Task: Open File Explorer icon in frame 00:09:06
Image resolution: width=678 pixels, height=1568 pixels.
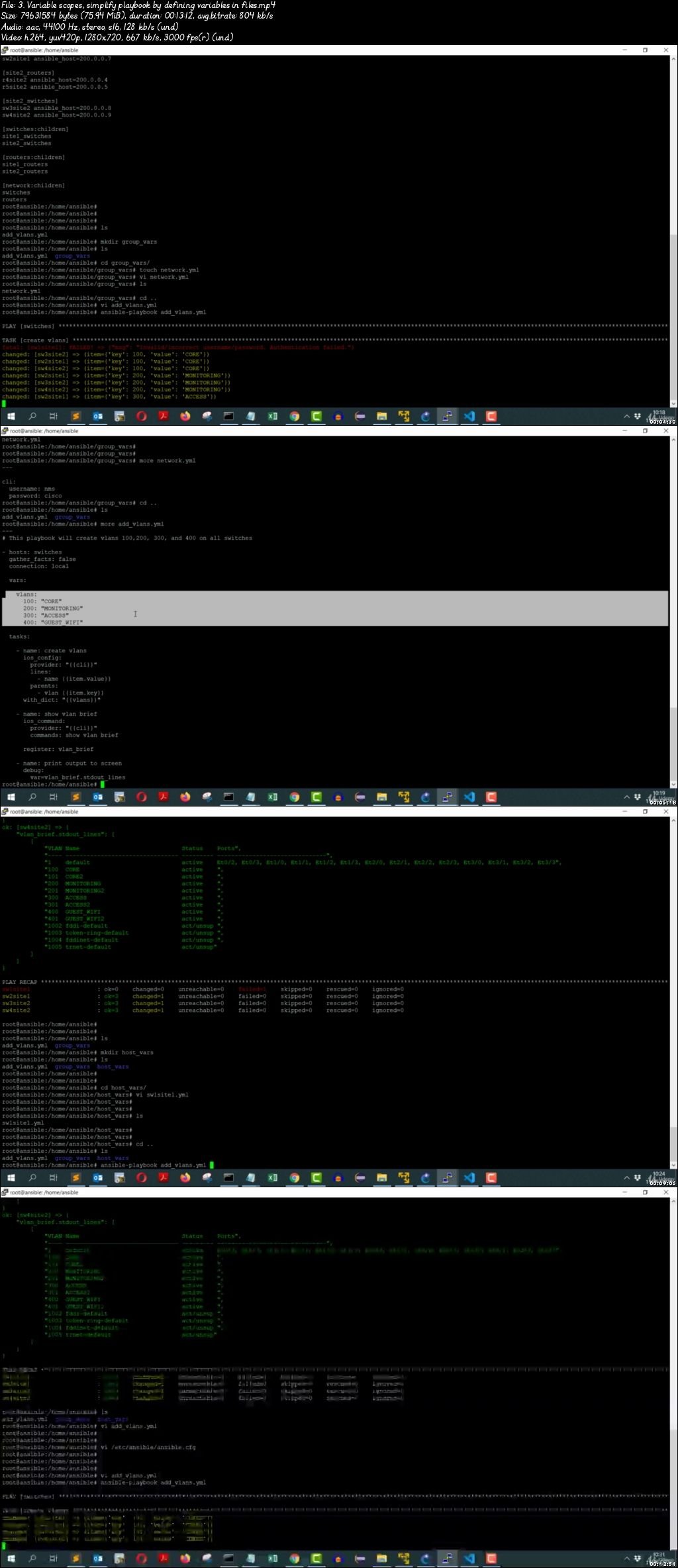Action: click(x=381, y=1178)
